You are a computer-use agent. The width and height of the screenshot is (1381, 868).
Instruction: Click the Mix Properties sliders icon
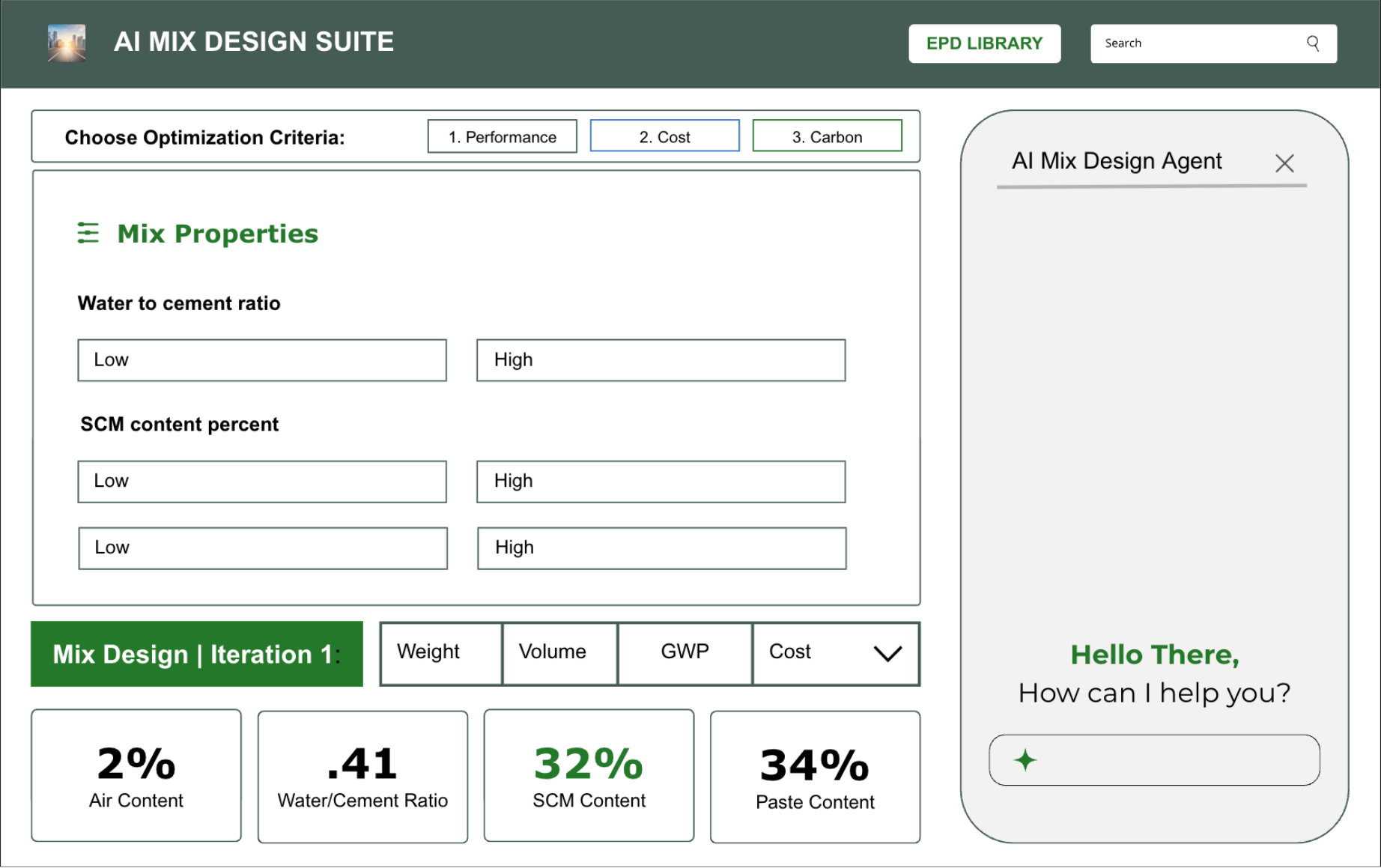pos(87,233)
